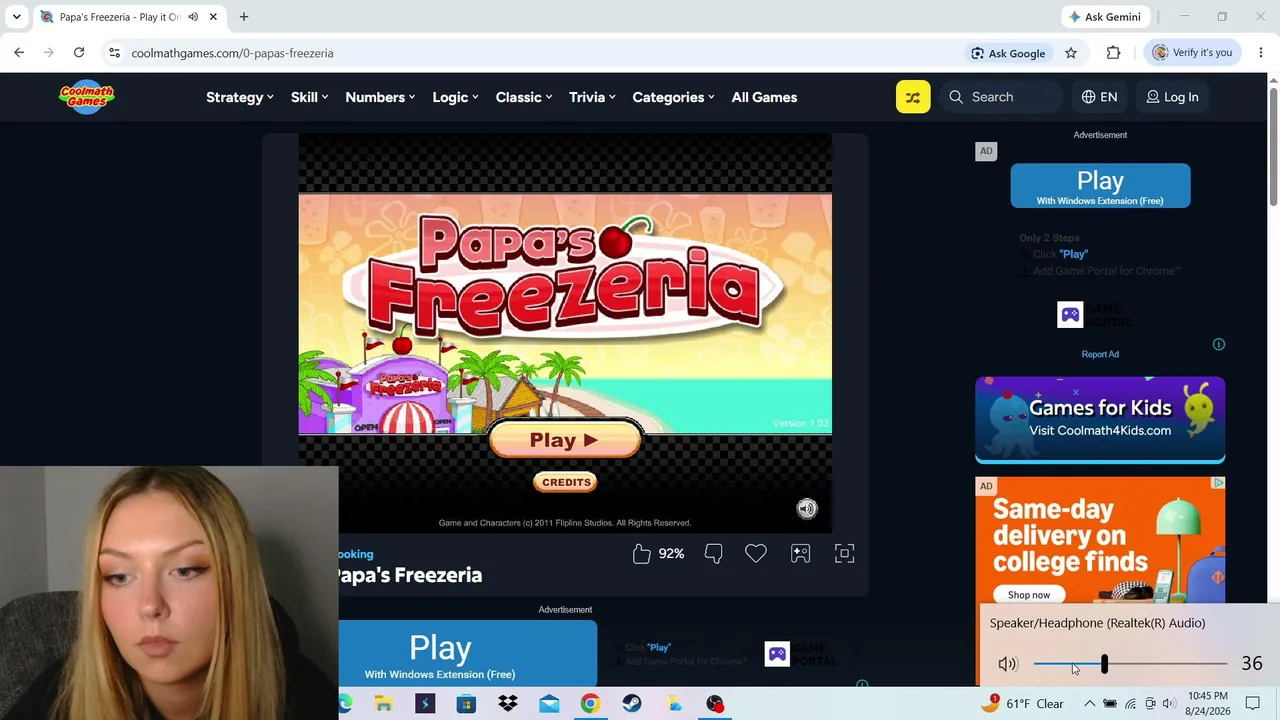Expand the Logic menu
This screenshot has height=720, width=1280.
[x=456, y=97]
